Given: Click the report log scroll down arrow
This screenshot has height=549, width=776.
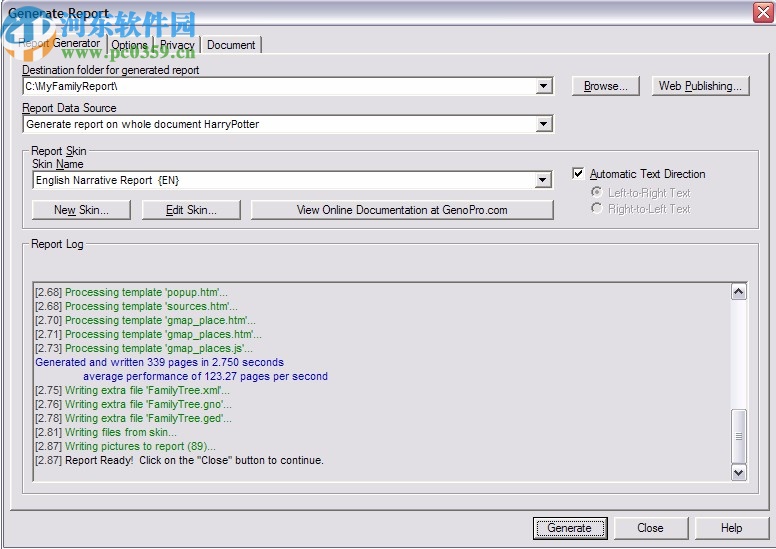Looking at the screenshot, I should coord(738,472).
